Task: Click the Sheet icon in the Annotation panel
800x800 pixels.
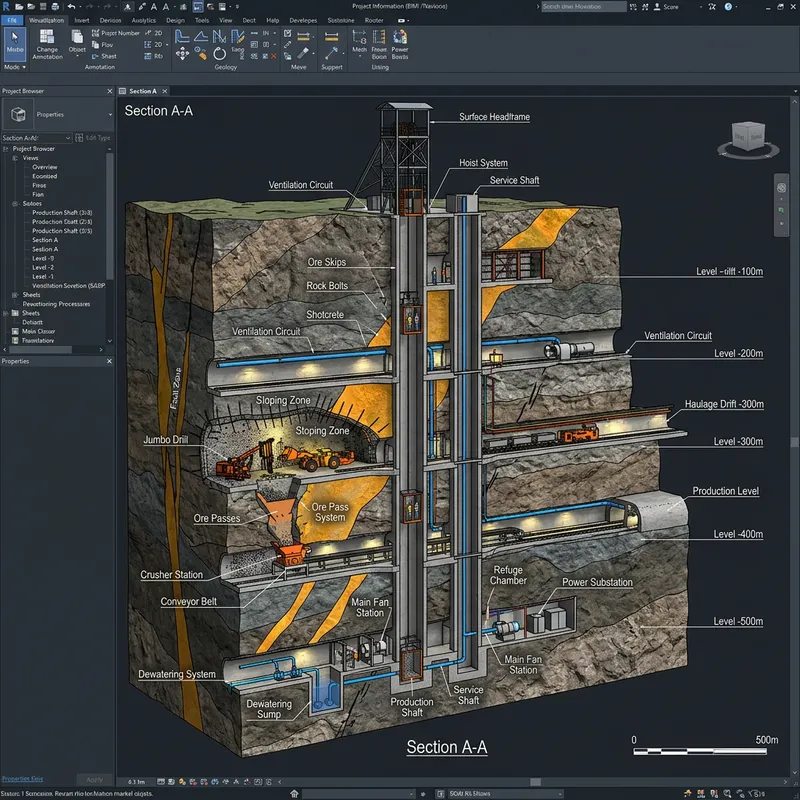Action: pyautogui.click(x=97, y=56)
